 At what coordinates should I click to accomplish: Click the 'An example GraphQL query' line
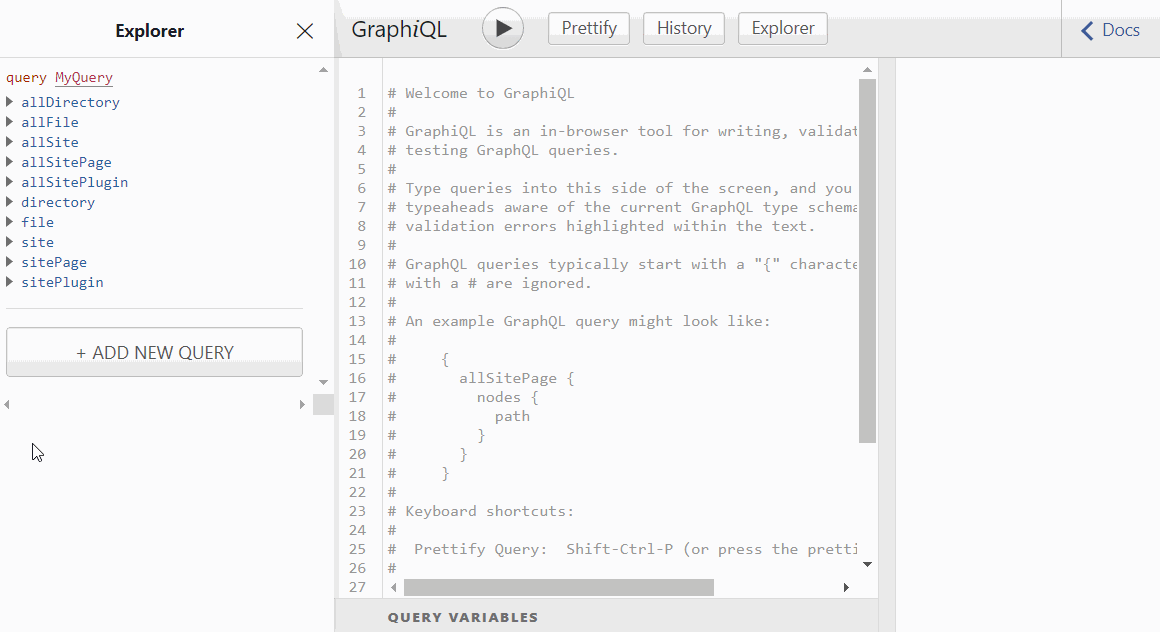[579, 321]
